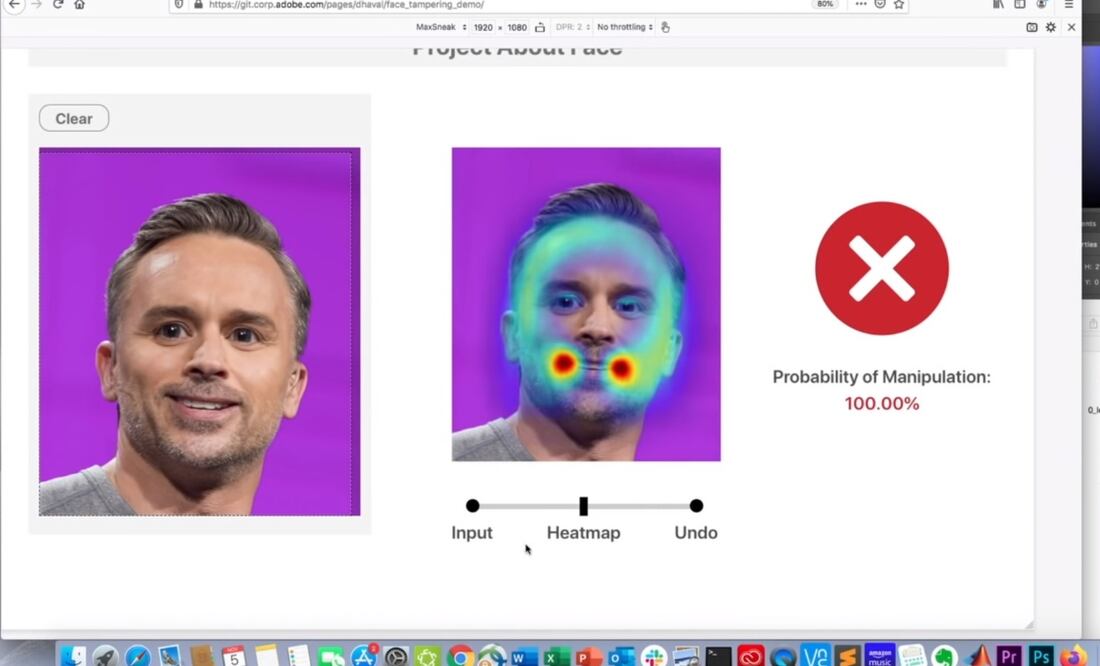Screen dimensions: 1100x666
Task: Open the MaxSneak device dropdown
Action: pos(441,27)
